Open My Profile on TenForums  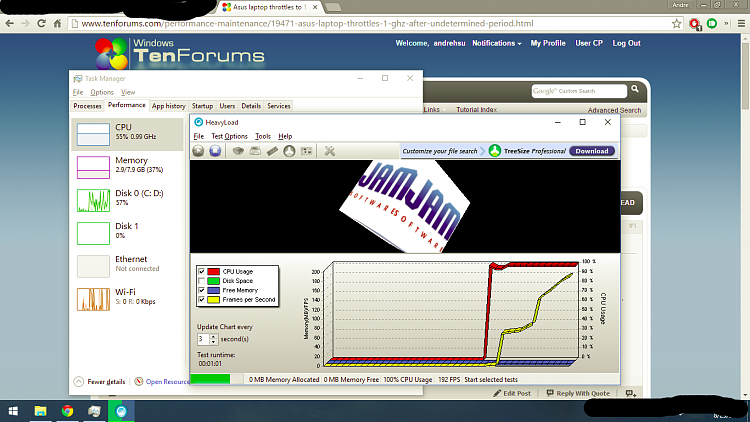point(548,43)
